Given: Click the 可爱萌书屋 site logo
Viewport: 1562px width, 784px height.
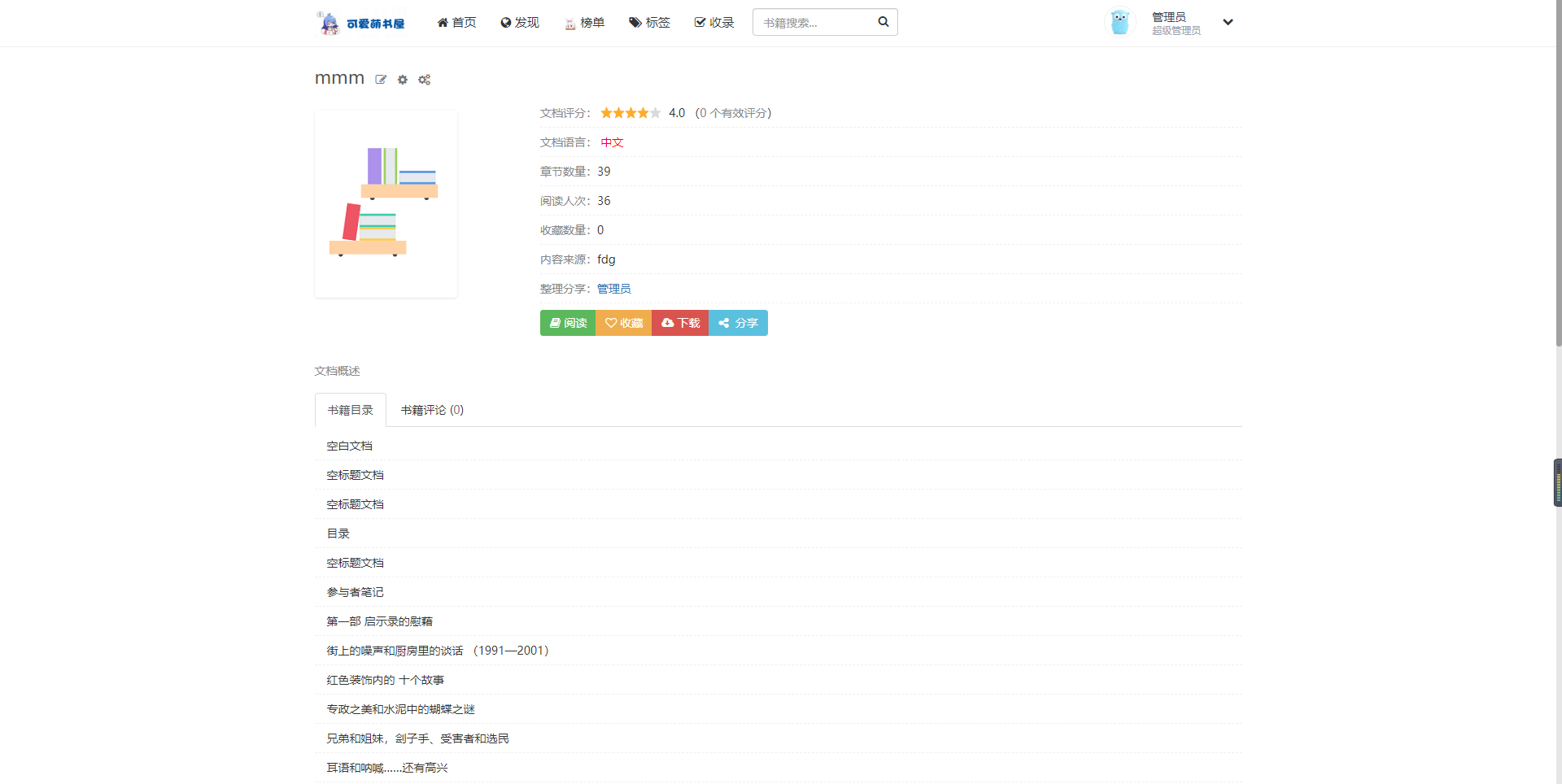Looking at the screenshot, I should click(361, 23).
